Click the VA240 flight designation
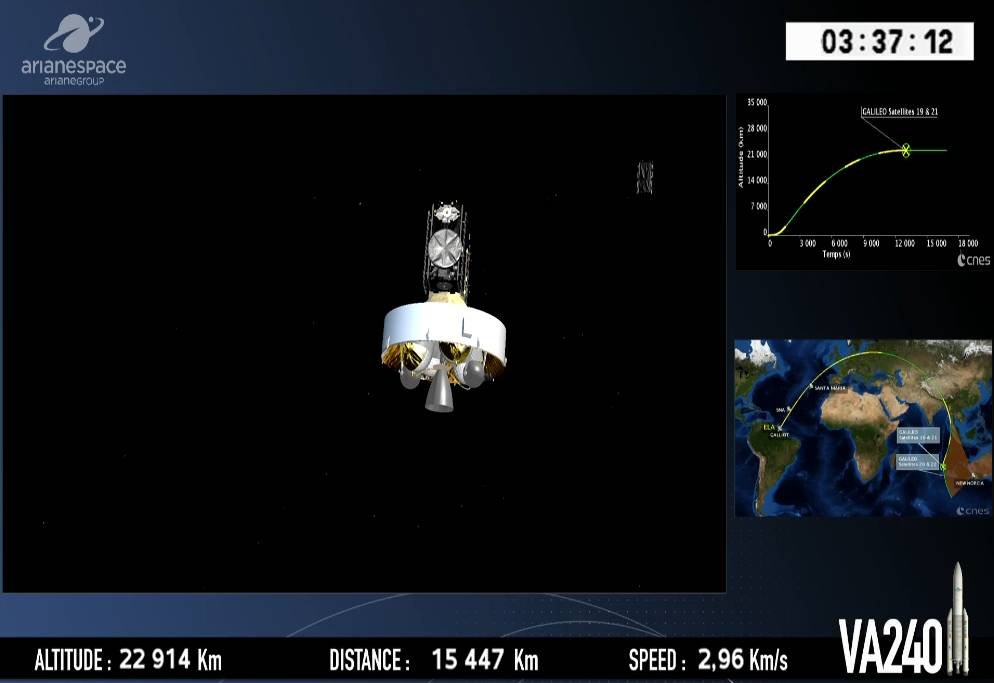Viewport: 994px width, 683px height. pyautogui.click(x=891, y=646)
